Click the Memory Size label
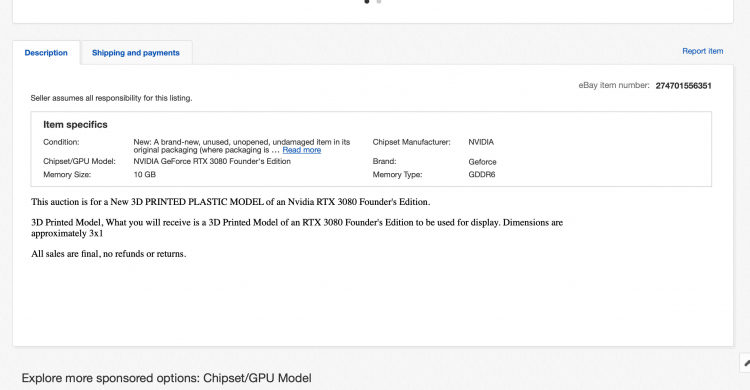The image size is (750, 390). pyautogui.click(x=67, y=175)
